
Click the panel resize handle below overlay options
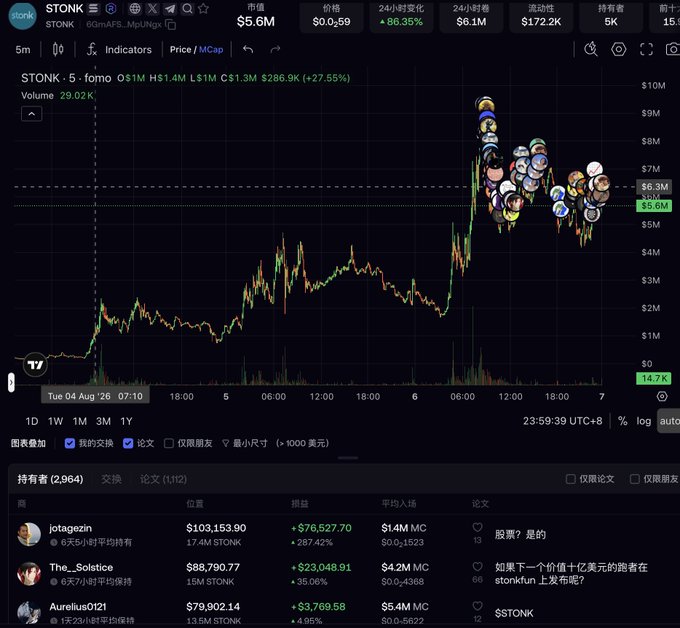tap(348, 458)
